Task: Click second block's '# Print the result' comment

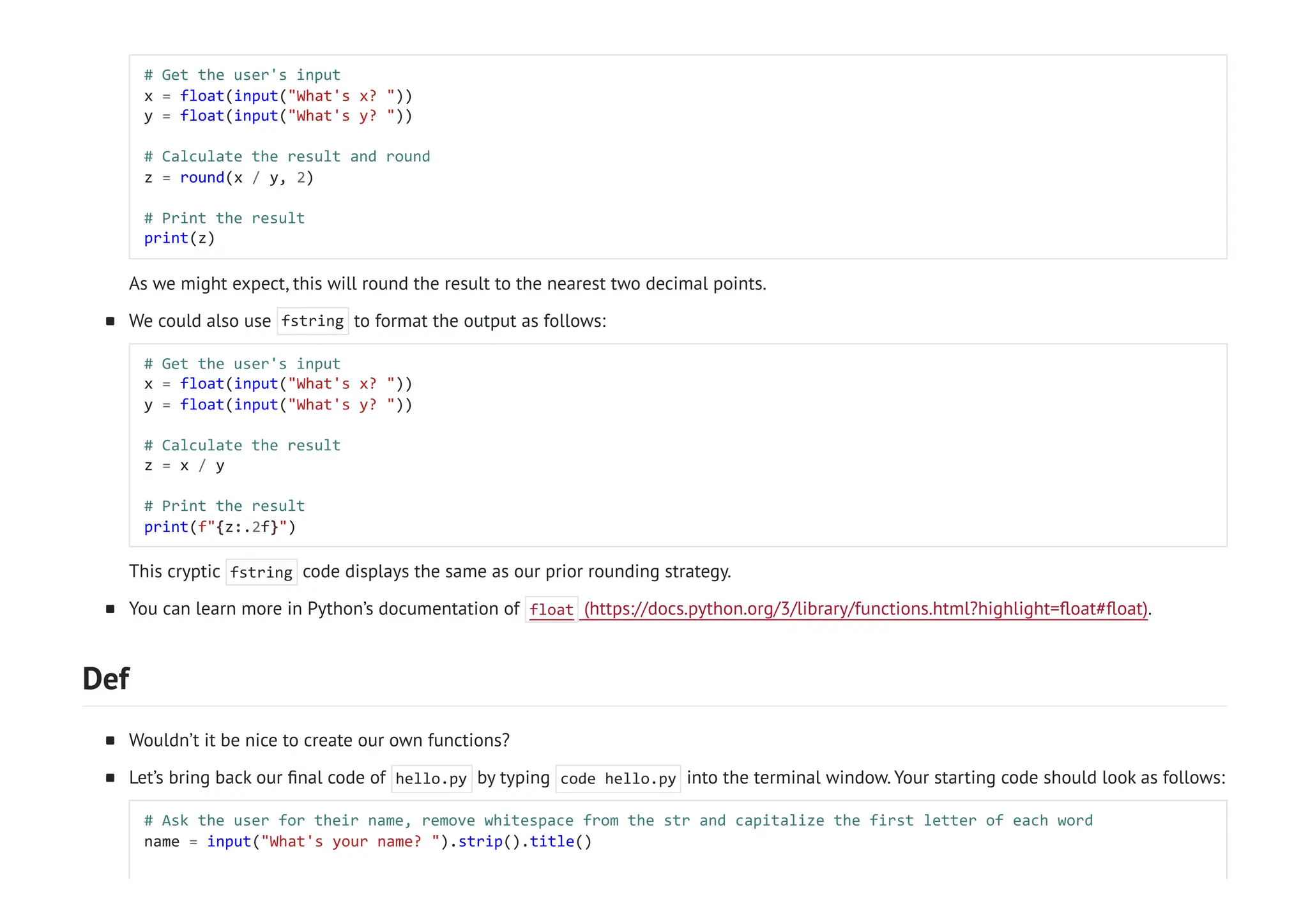Action: point(224,506)
